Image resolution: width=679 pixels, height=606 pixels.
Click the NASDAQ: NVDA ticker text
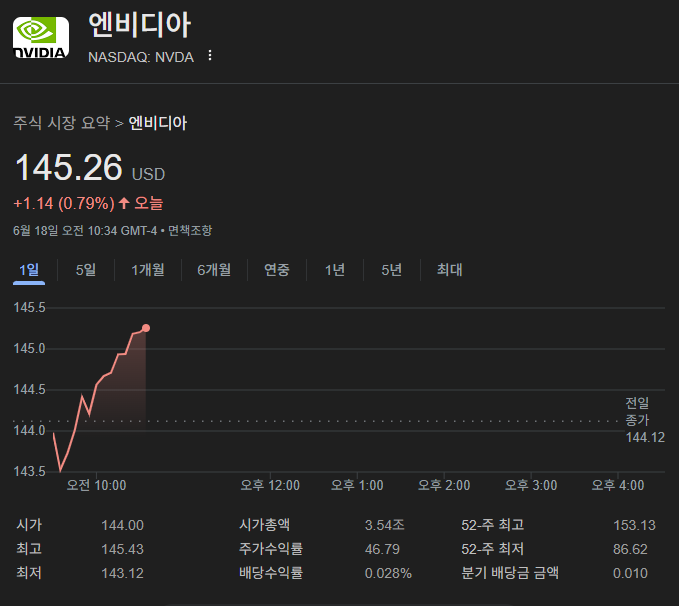pos(141,57)
